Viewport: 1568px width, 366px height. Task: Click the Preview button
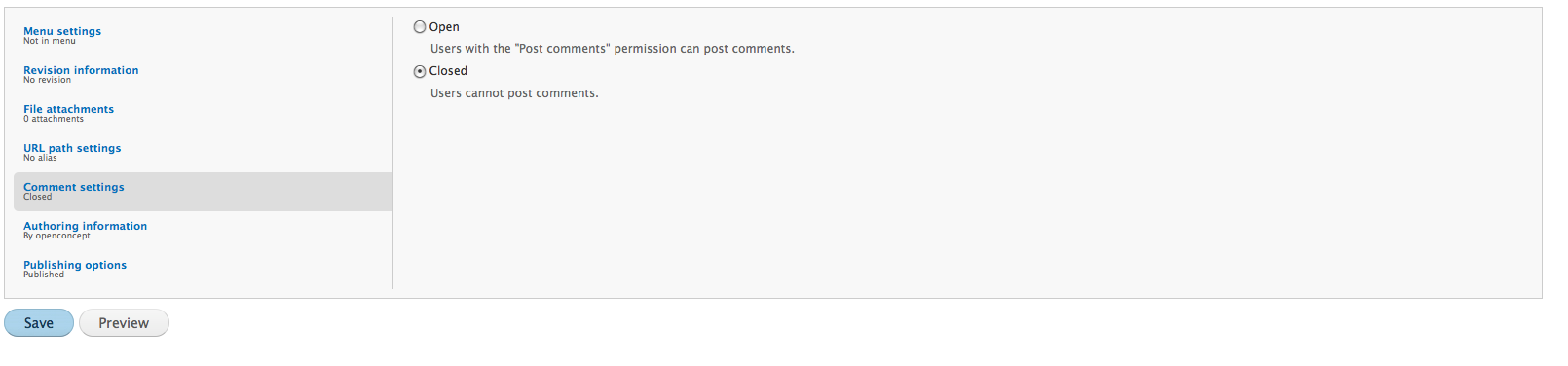coord(124,323)
